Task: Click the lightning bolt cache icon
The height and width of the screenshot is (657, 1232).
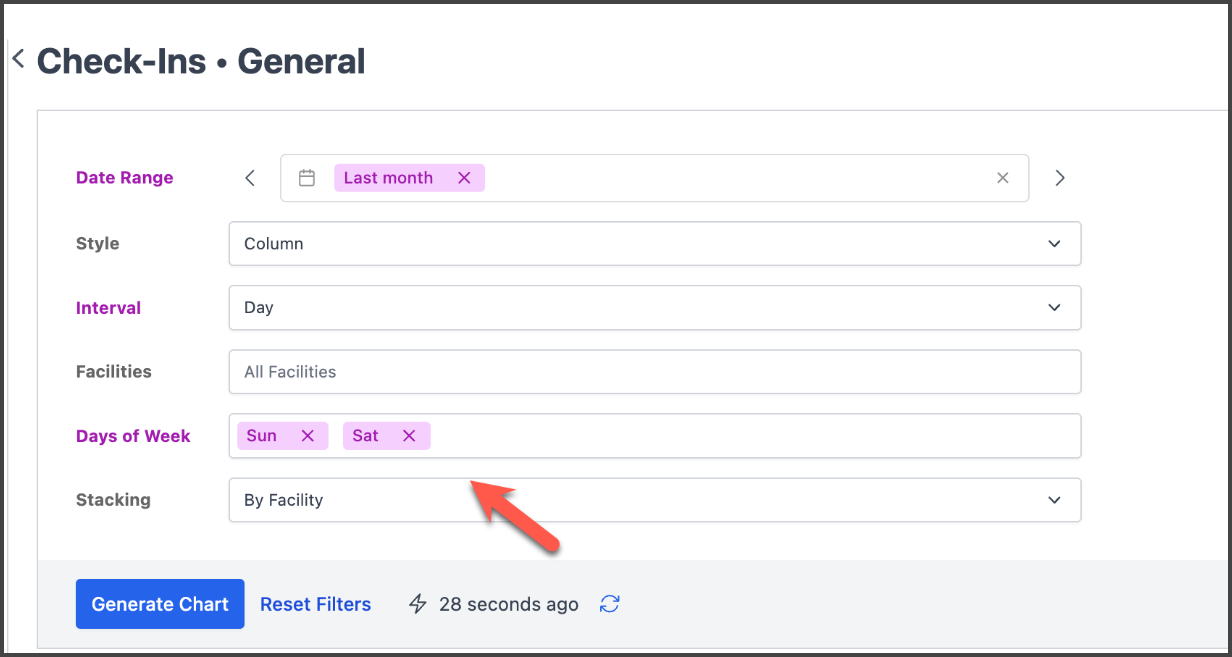Action: [418, 604]
